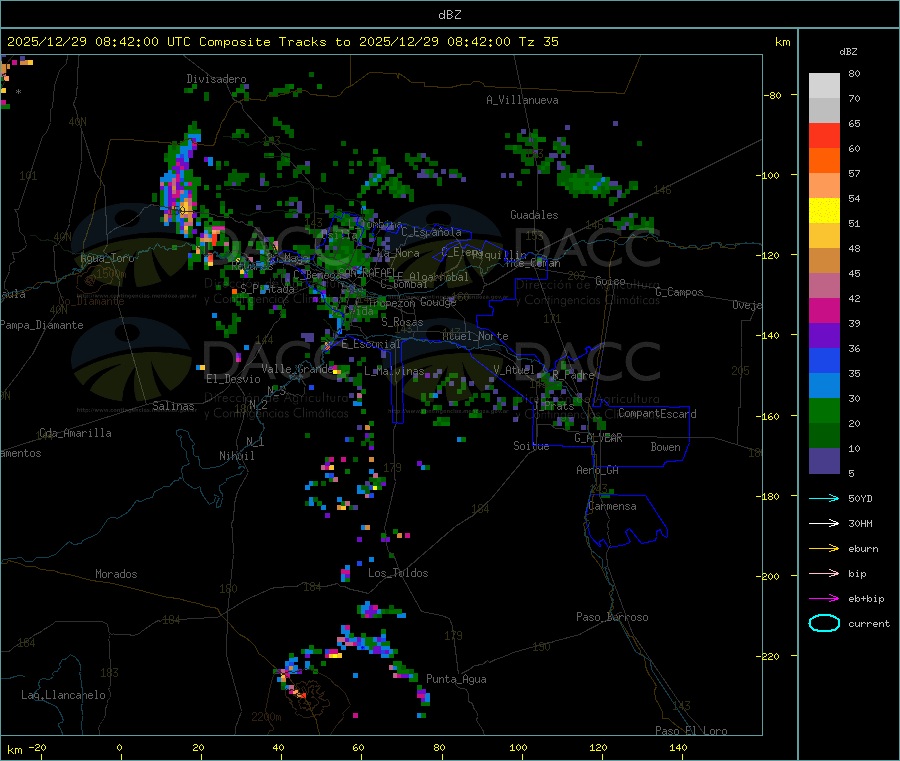This screenshot has width=900, height=761.
Task: Click the L_Malvinas place label
Action: click(x=394, y=371)
